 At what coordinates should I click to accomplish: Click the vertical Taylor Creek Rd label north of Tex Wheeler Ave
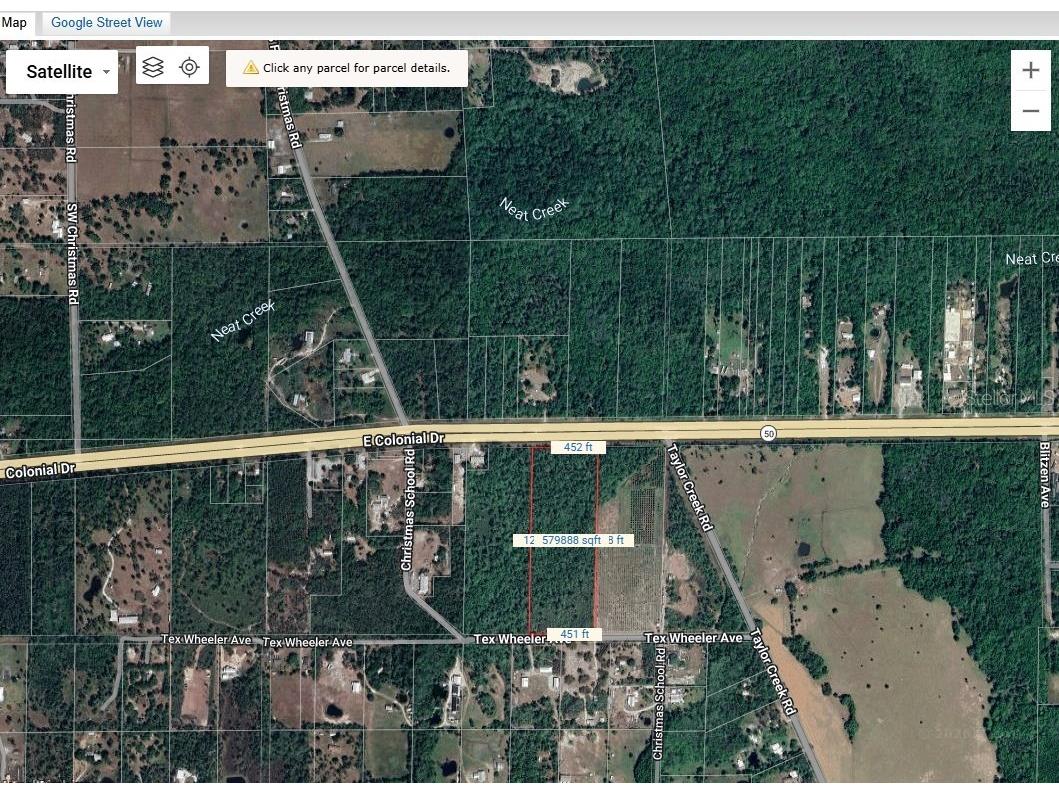[692, 487]
